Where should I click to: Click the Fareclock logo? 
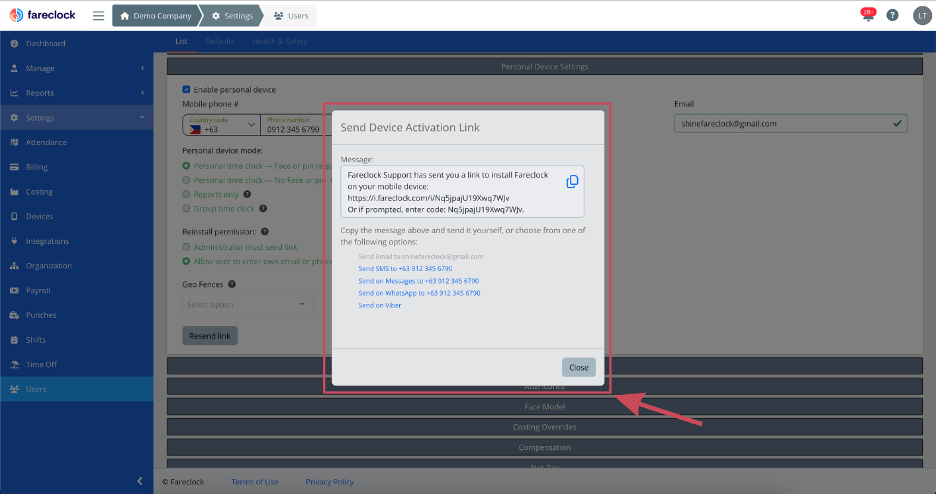click(x=42, y=15)
